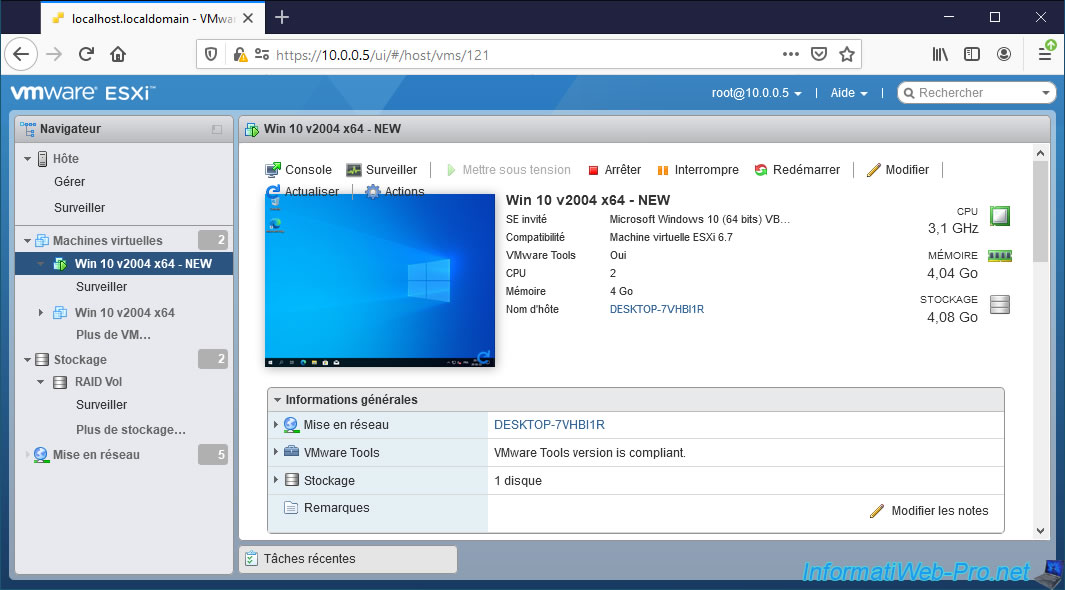Expand the VMware Tools details row
The image size is (1065, 590).
276,452
